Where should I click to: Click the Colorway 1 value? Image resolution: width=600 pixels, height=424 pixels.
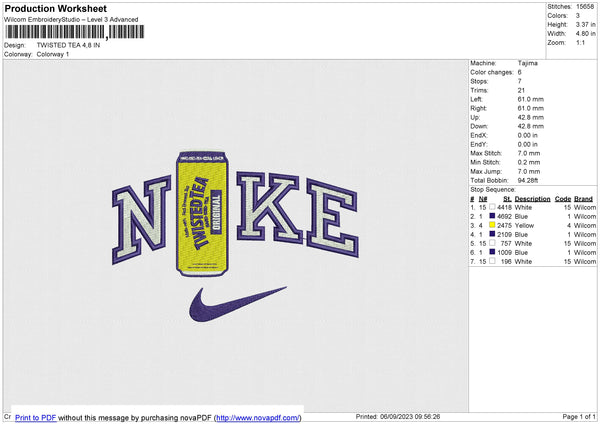coord(53,54)
